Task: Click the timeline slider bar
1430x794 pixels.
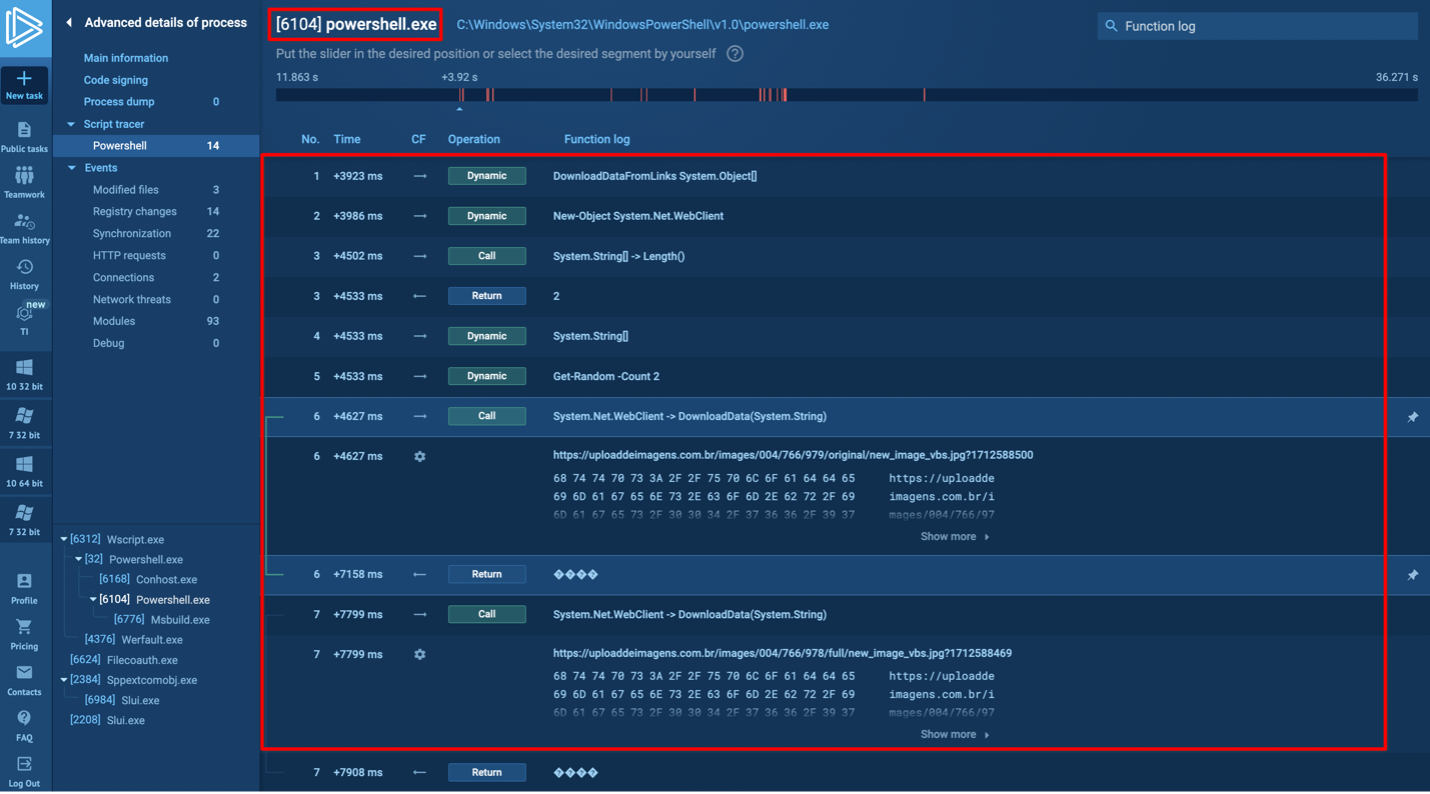Action: [x=845, y=95]
